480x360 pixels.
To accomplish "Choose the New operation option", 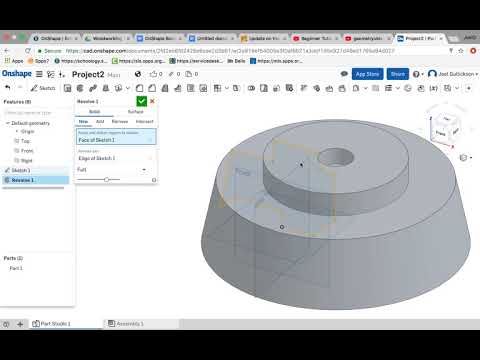I will [83, 122].
